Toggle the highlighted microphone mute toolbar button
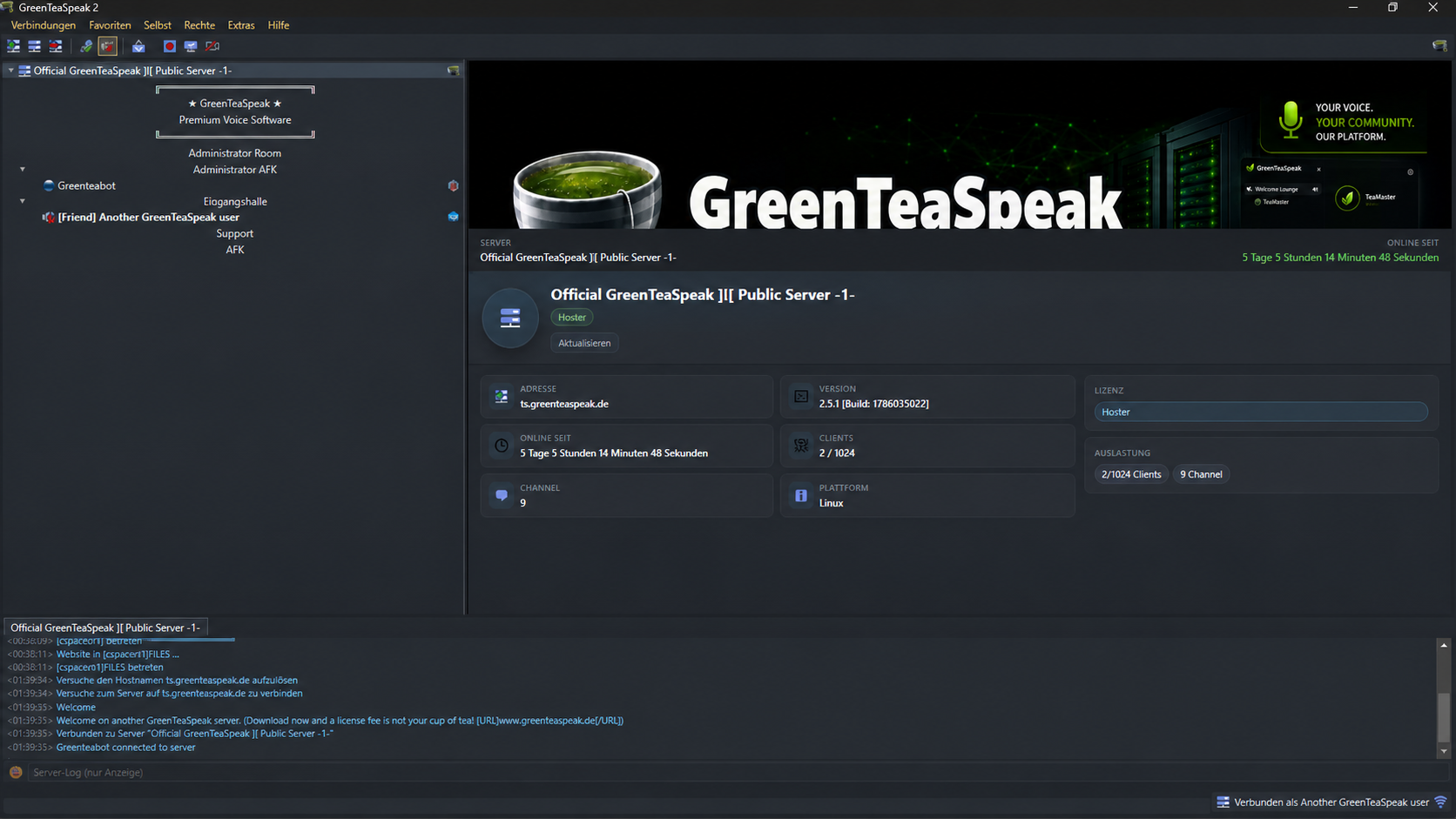Screen dimensions: 1456x819 click(x=107, y=46)
